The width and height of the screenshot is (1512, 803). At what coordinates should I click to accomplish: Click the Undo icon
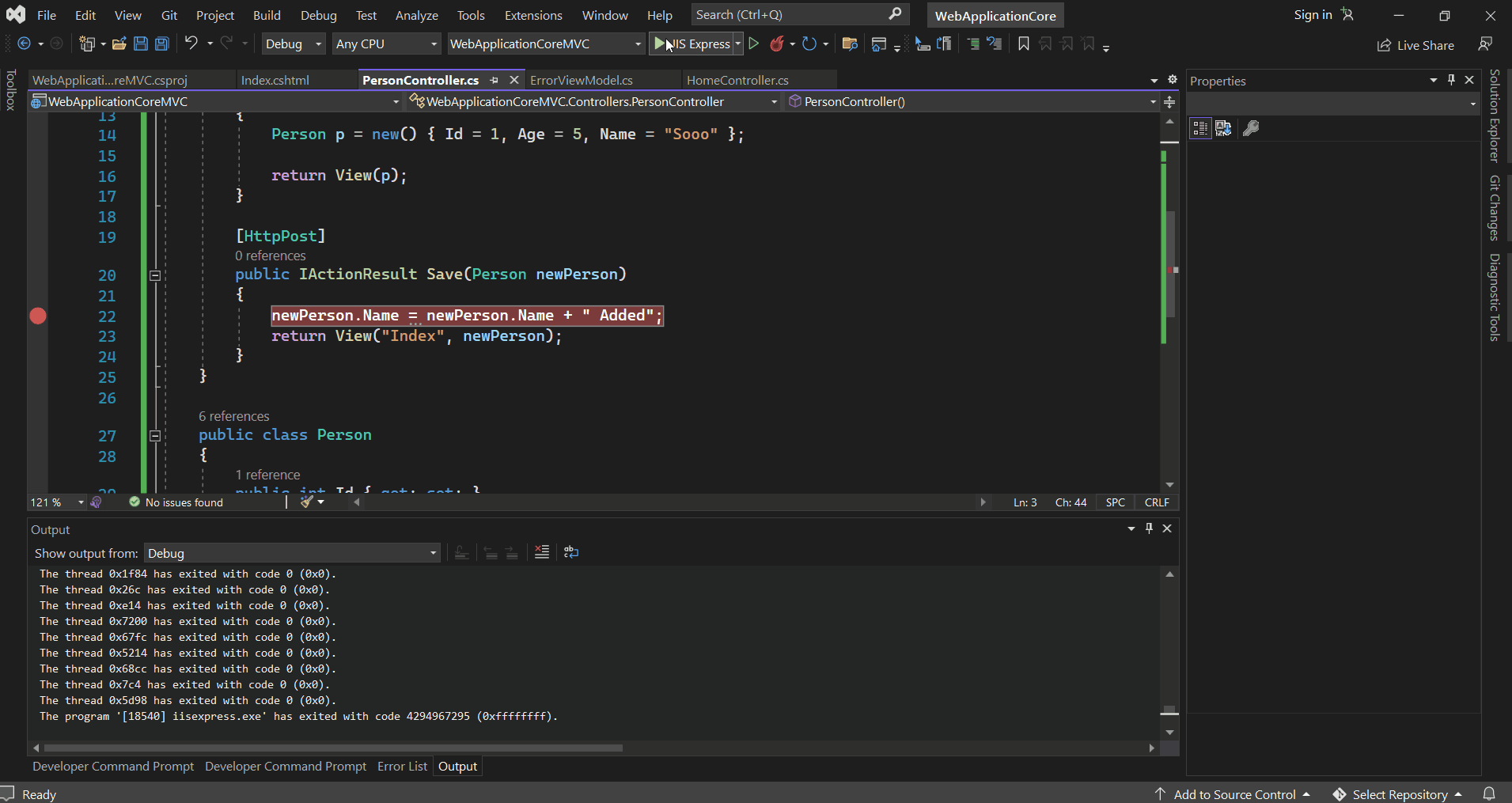(191, 44)
